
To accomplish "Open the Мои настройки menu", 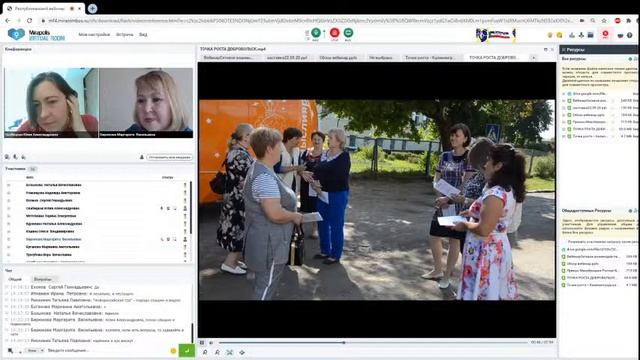I will pyautogui.click(x=94, y=35).
